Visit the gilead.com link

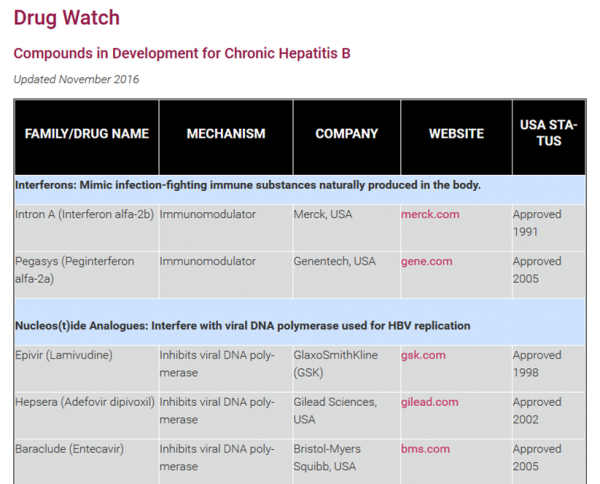click(x=429, y=402)
